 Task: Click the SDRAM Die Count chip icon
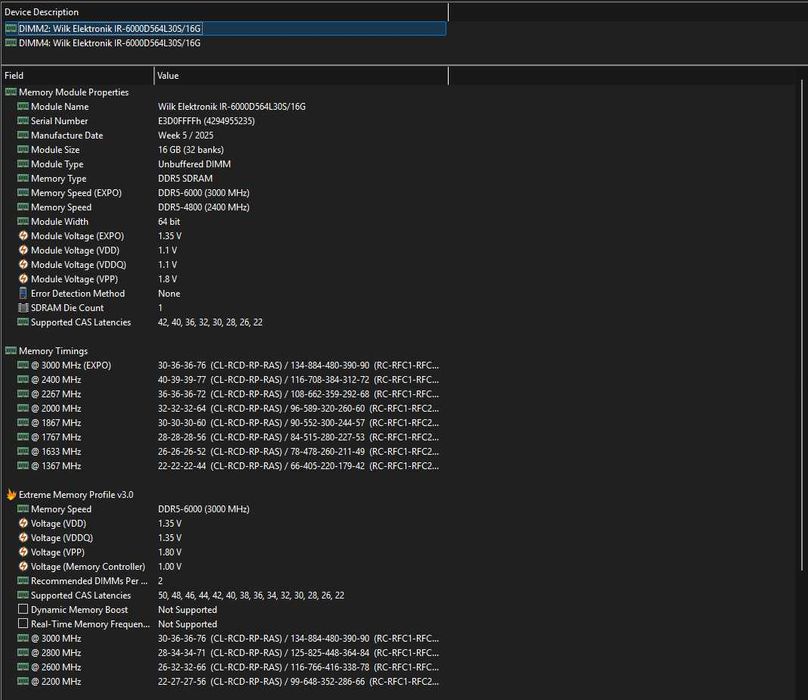(23, 308)
